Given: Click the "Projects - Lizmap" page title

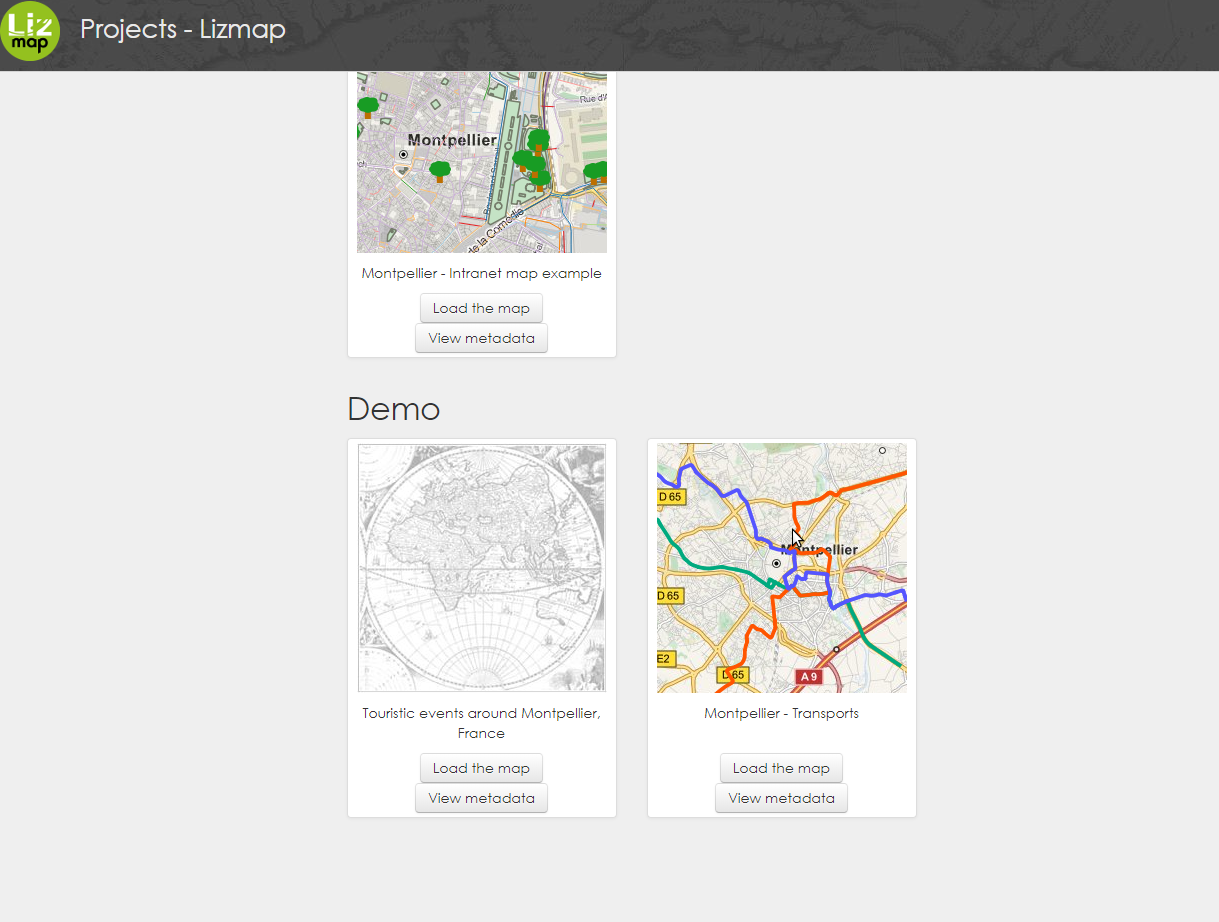Looking at the screenshot, I should [x=183, y=29].
